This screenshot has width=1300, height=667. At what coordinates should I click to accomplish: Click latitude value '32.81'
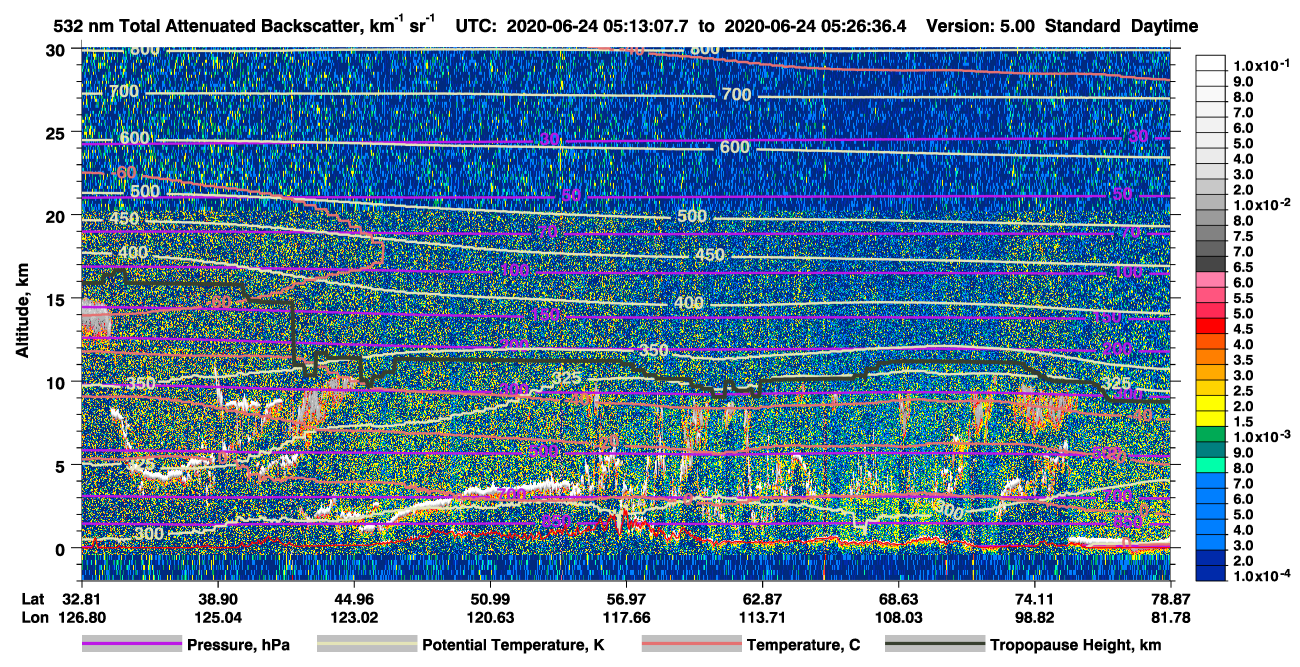(80, 599)
